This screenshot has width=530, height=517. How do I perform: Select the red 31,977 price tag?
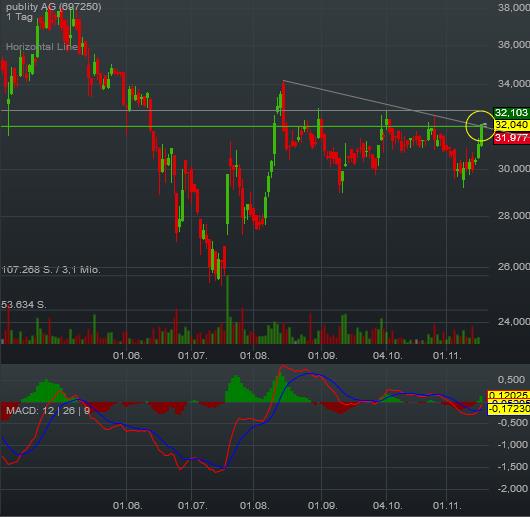[x=511, y=138]
